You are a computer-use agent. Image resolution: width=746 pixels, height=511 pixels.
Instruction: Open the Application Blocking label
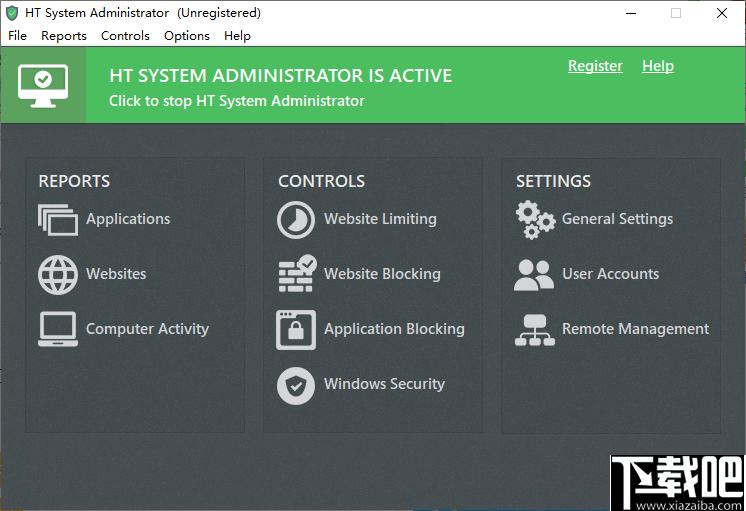394,329
